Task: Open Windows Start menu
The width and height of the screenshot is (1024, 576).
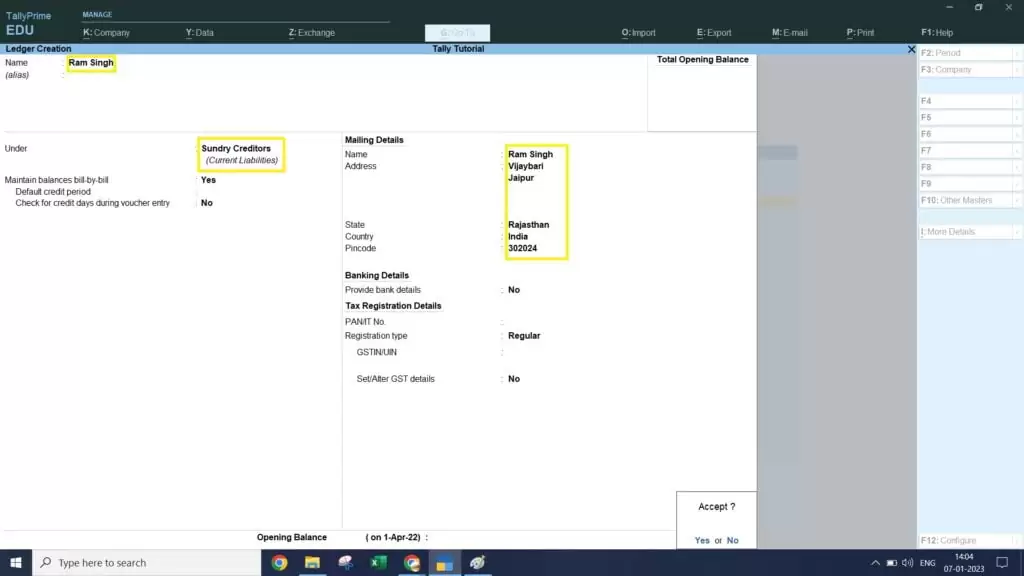Action: tap(16, 563)
